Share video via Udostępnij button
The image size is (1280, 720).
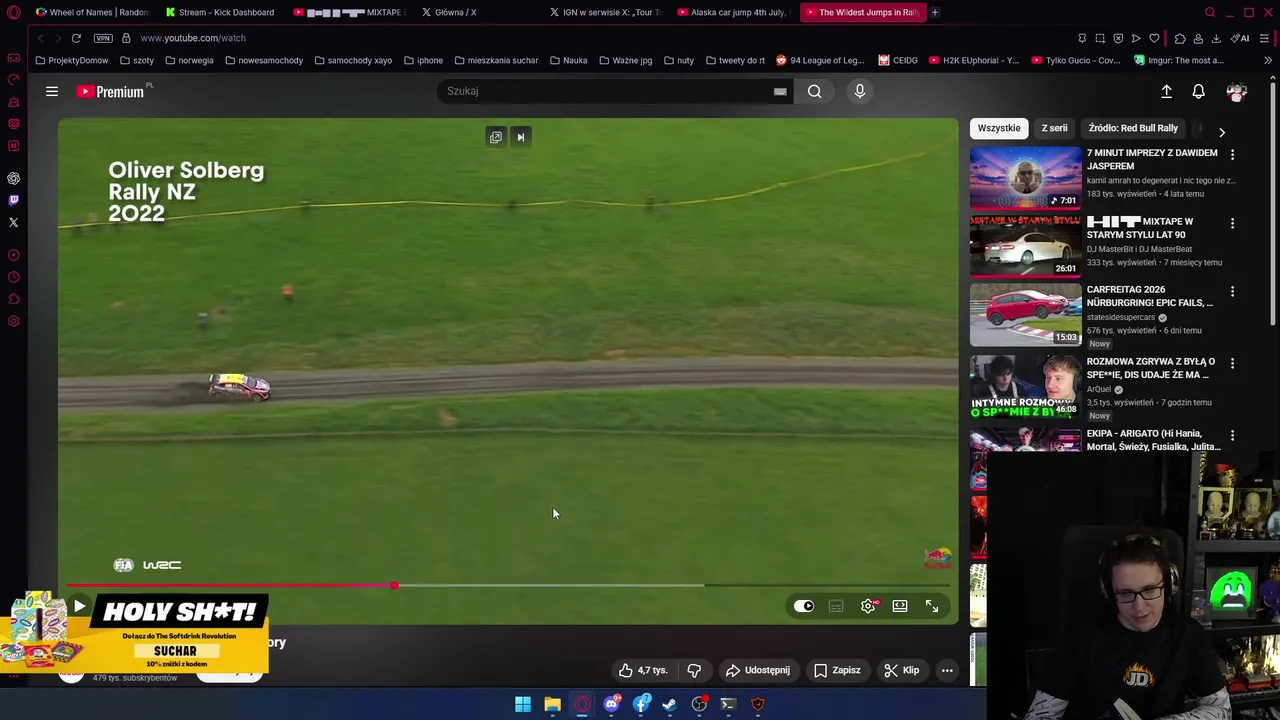click(757, 670)
